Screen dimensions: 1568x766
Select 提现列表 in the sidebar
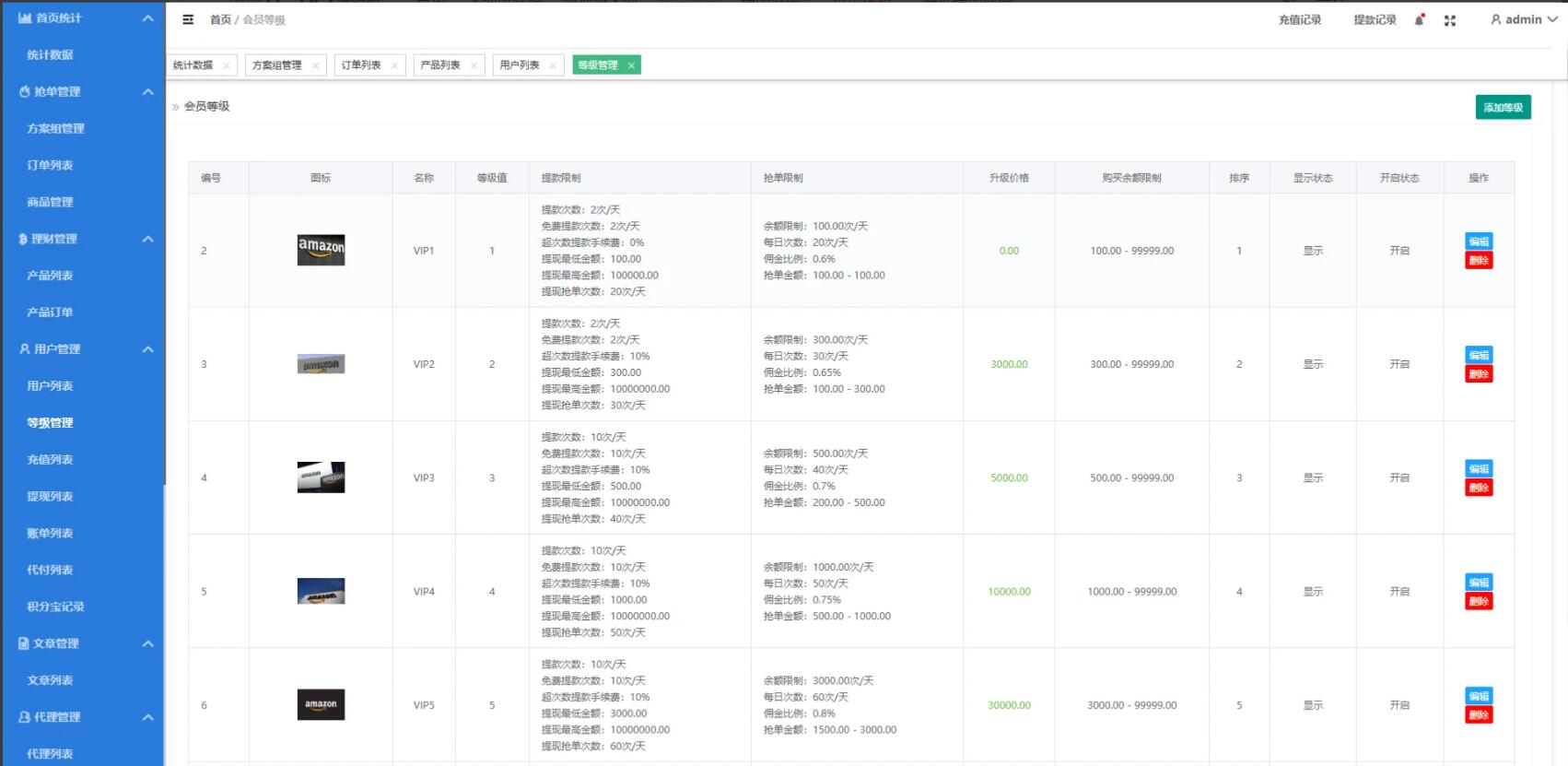tap(50, 496)
